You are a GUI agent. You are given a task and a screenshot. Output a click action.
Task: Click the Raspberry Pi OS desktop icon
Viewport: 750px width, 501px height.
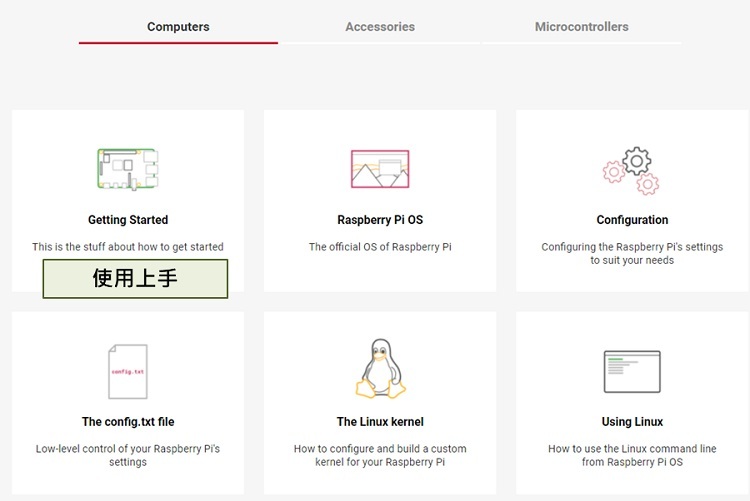[380, 169]
